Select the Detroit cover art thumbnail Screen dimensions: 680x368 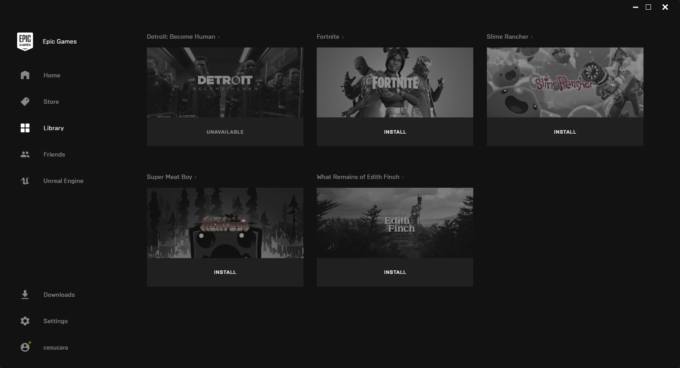225,82
